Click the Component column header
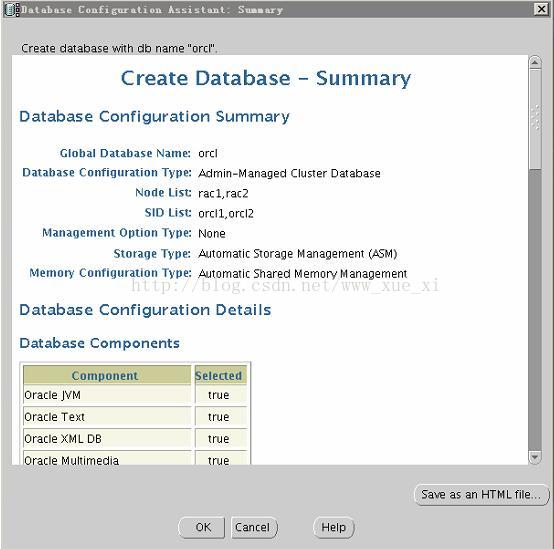Screen dimensions: 554x549 pyautogui.click(x=107, y=376)
